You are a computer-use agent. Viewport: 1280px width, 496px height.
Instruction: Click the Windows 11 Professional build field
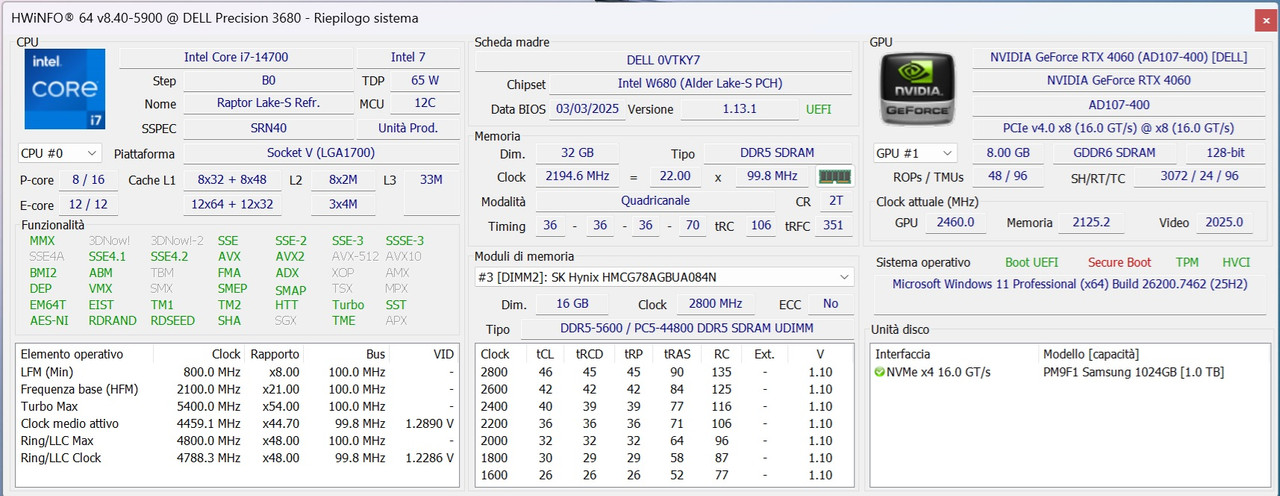point(1069,294)
